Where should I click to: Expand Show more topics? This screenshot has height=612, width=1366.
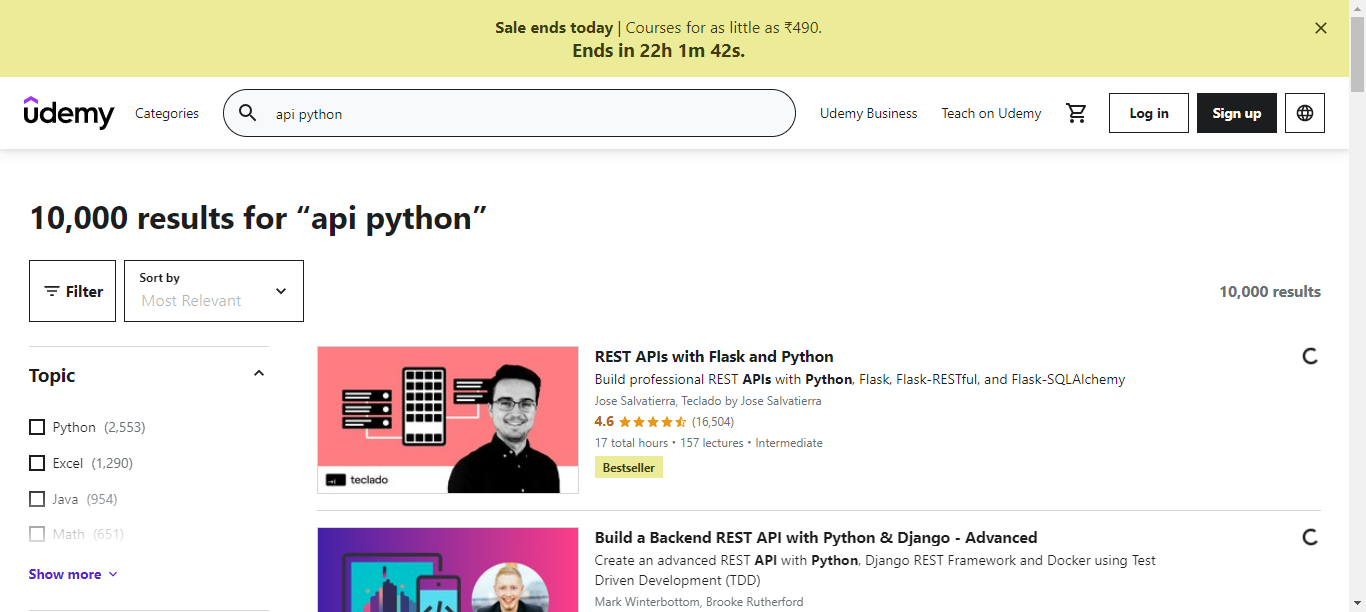73,574
